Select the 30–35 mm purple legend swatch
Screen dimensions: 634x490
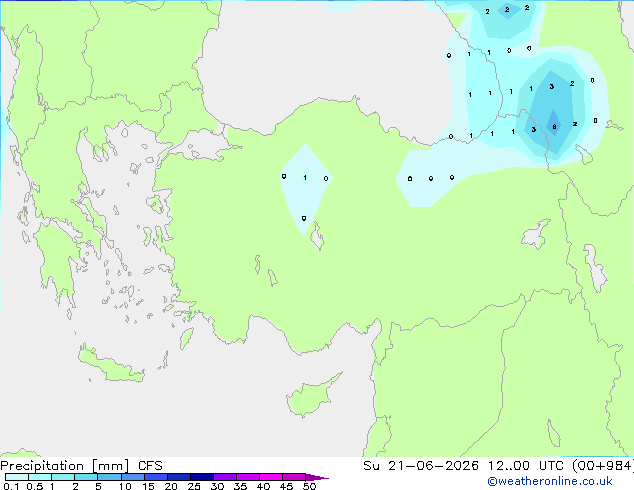(225, 477)
